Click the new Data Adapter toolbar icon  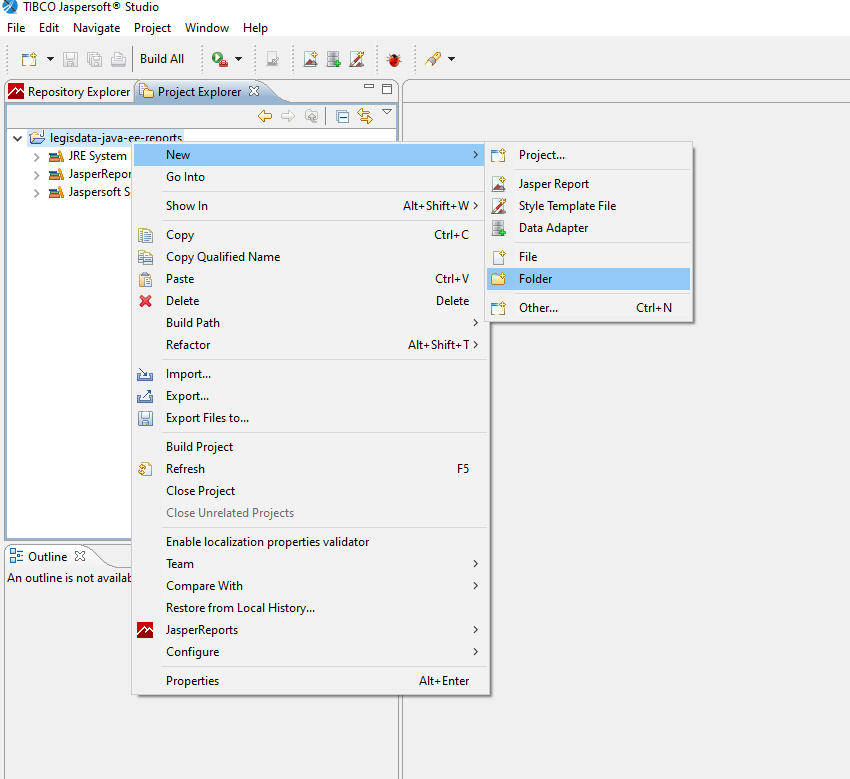click(x=334, y=59)
